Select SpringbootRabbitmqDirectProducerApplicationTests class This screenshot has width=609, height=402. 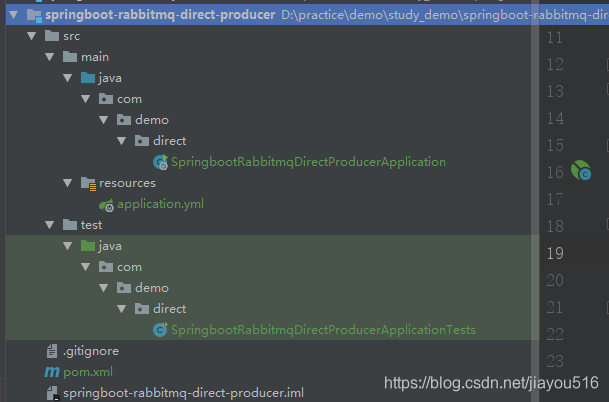coord(323,330)
